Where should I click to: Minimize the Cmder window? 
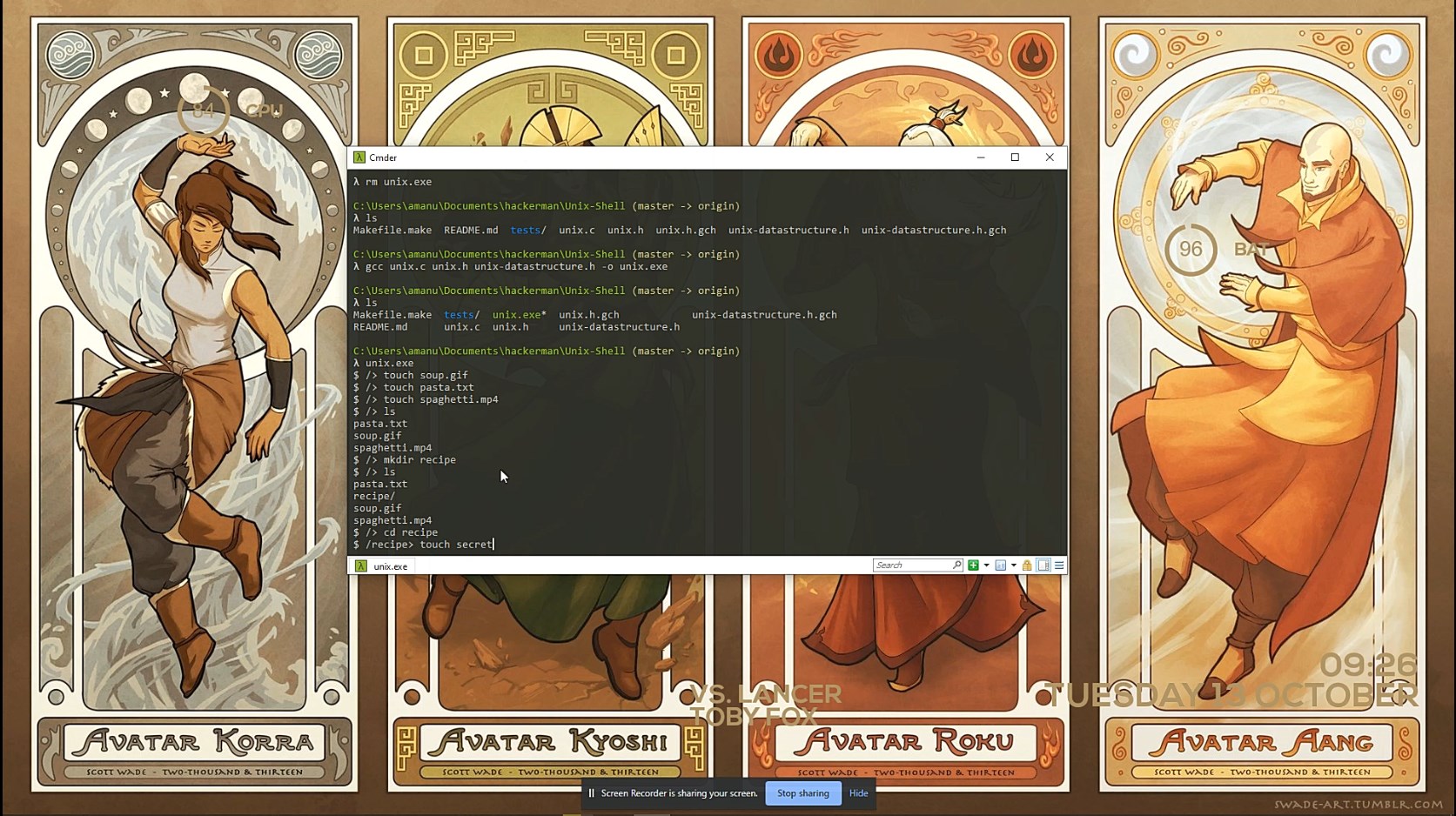981,157
